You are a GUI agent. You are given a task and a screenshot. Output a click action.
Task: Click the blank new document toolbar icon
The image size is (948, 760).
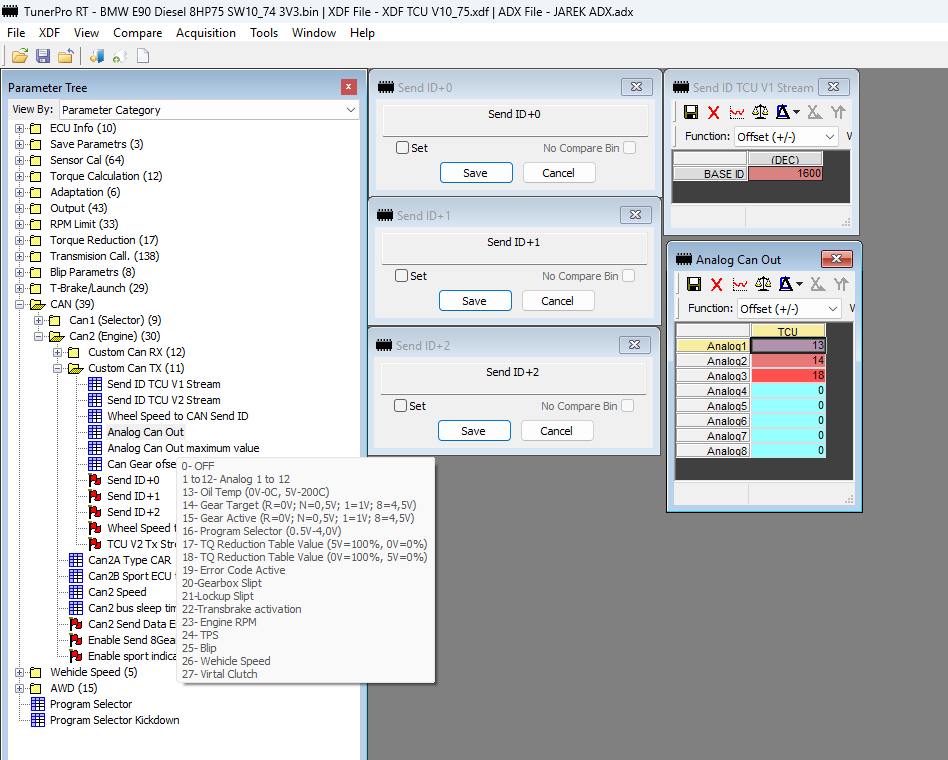coord(144,56)
